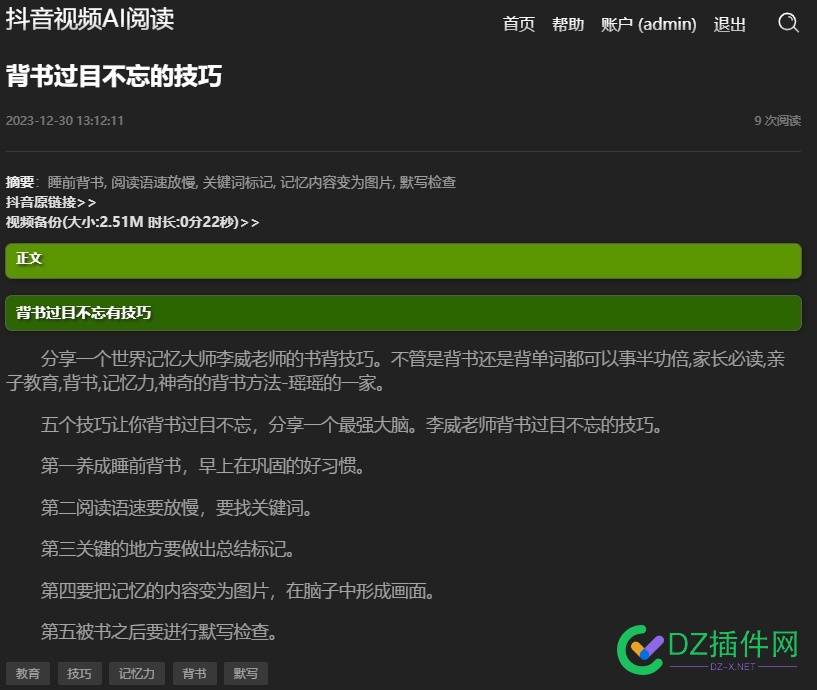Open the 首页 home menu item
This screenshot has width=817, height=690.
[x=518, y=24]
